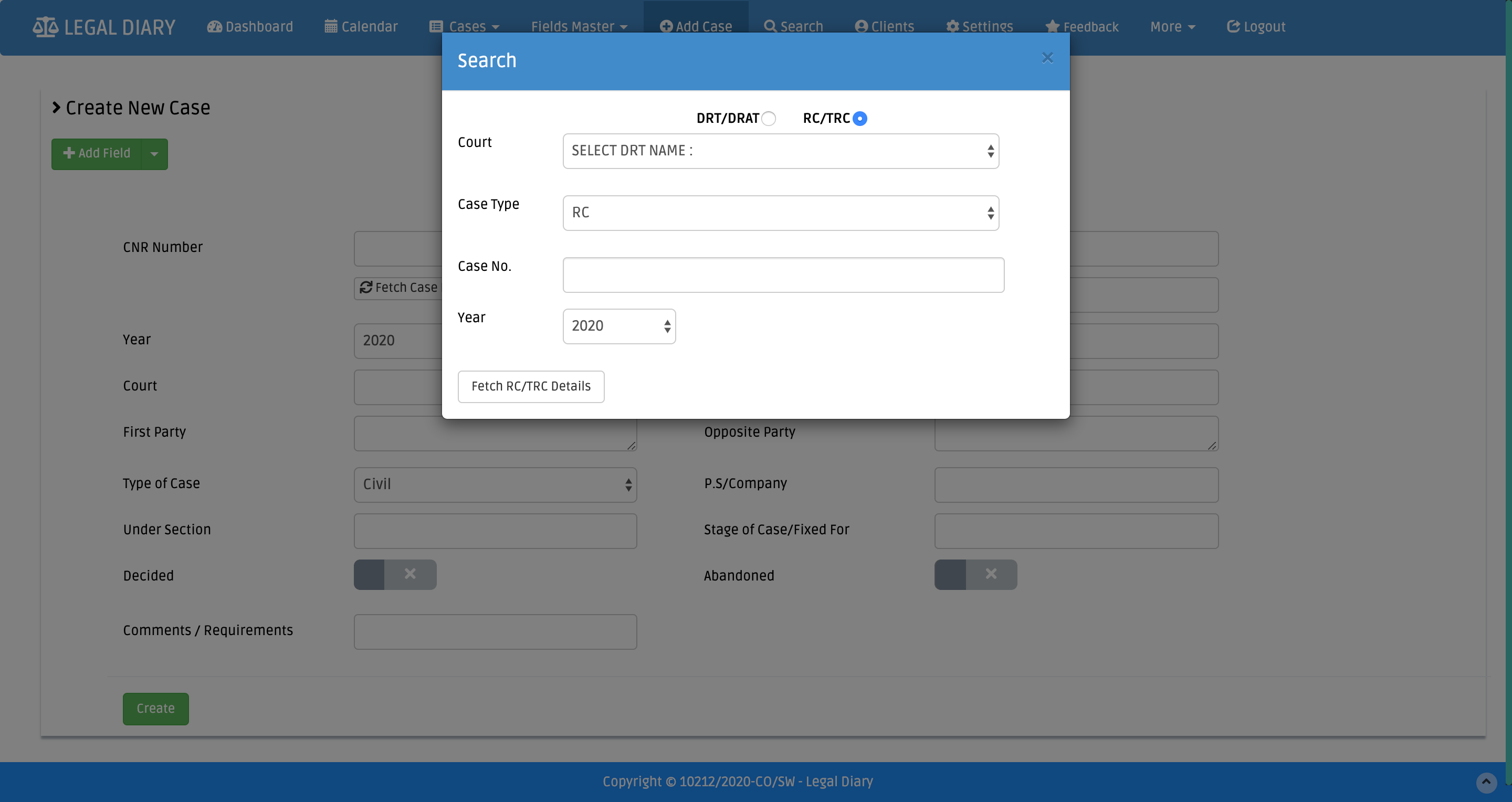Open the Type of Case Civil dropdown
This screenshot has height=802, width=1512.
point(495,484)
